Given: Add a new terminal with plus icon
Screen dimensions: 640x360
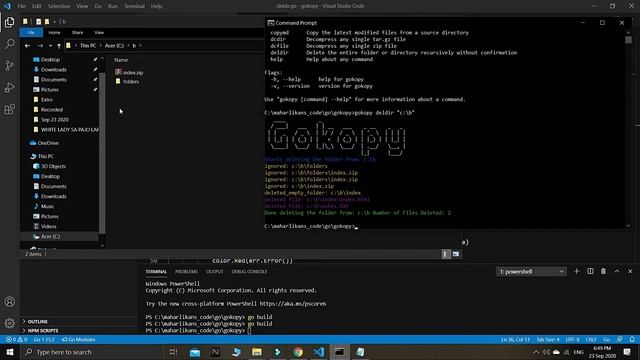Looking at the screenshot, I should (576, 271).
